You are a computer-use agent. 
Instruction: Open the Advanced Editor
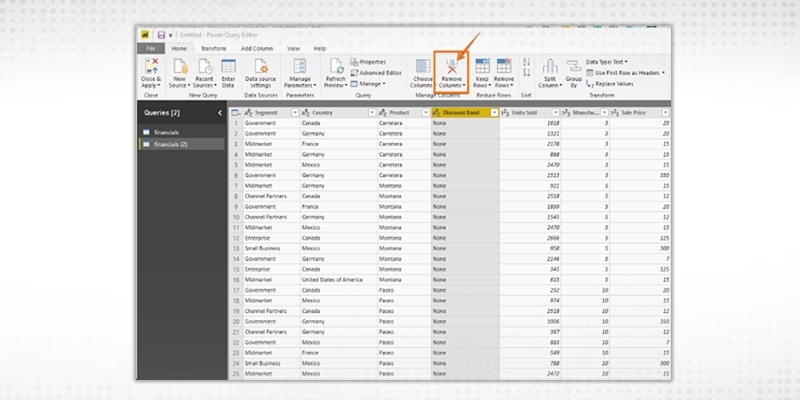376,73
